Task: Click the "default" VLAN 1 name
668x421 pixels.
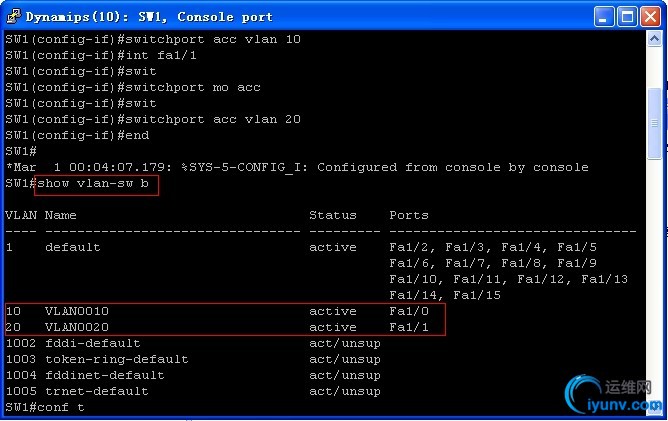Action: click(72, 247)
